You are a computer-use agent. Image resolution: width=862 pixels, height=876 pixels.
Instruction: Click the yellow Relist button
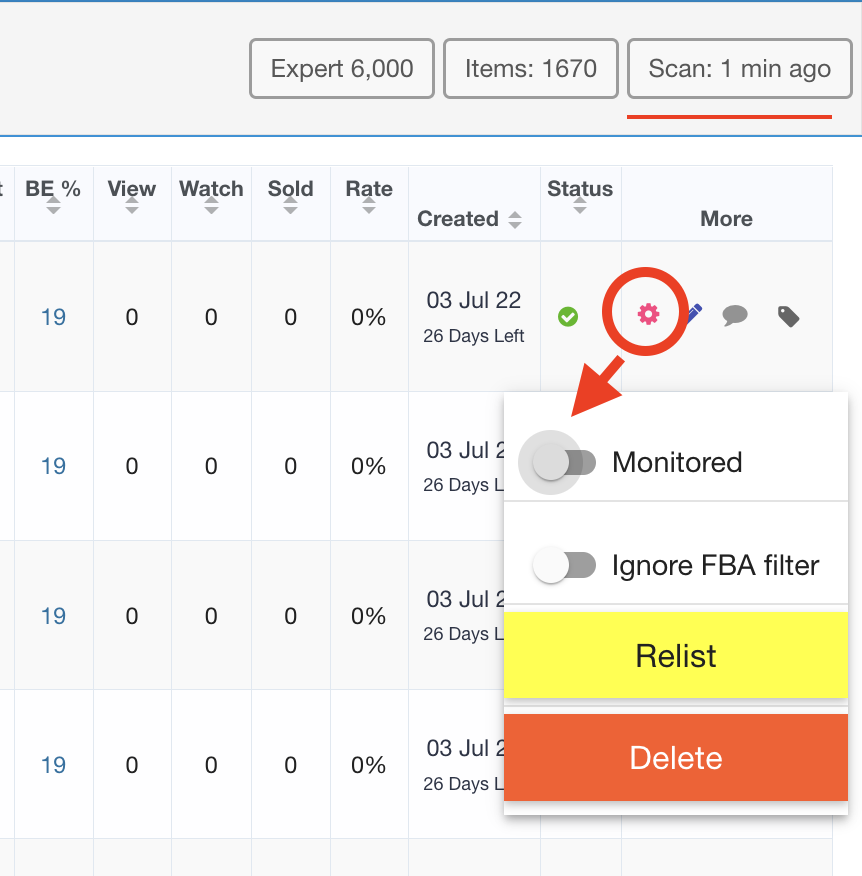pyautogui.click(x=675, y=655)
